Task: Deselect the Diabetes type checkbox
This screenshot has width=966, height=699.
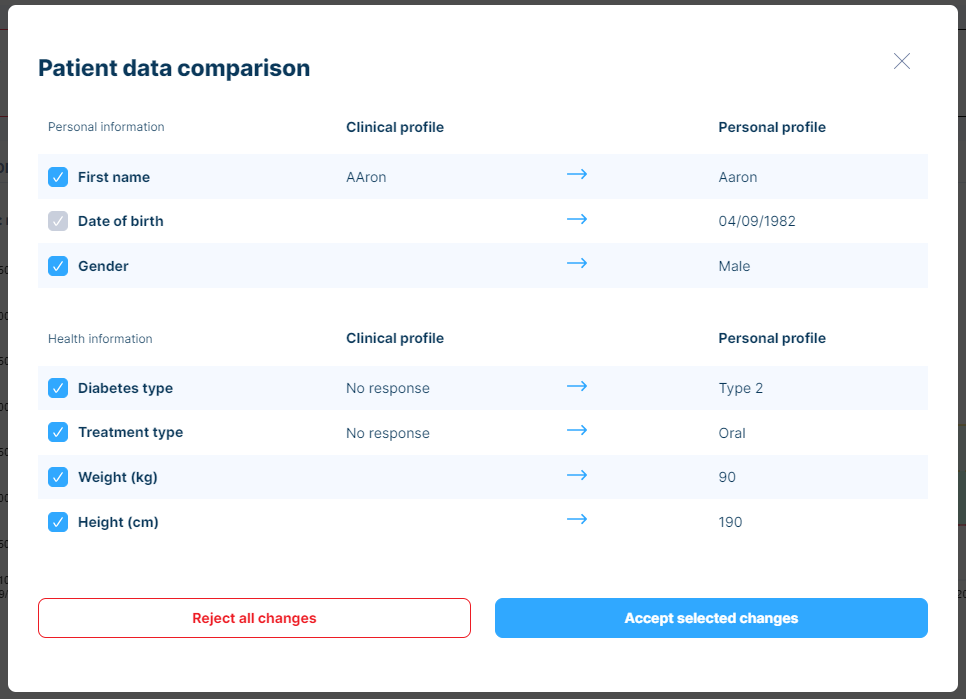Action: point(58,388)
